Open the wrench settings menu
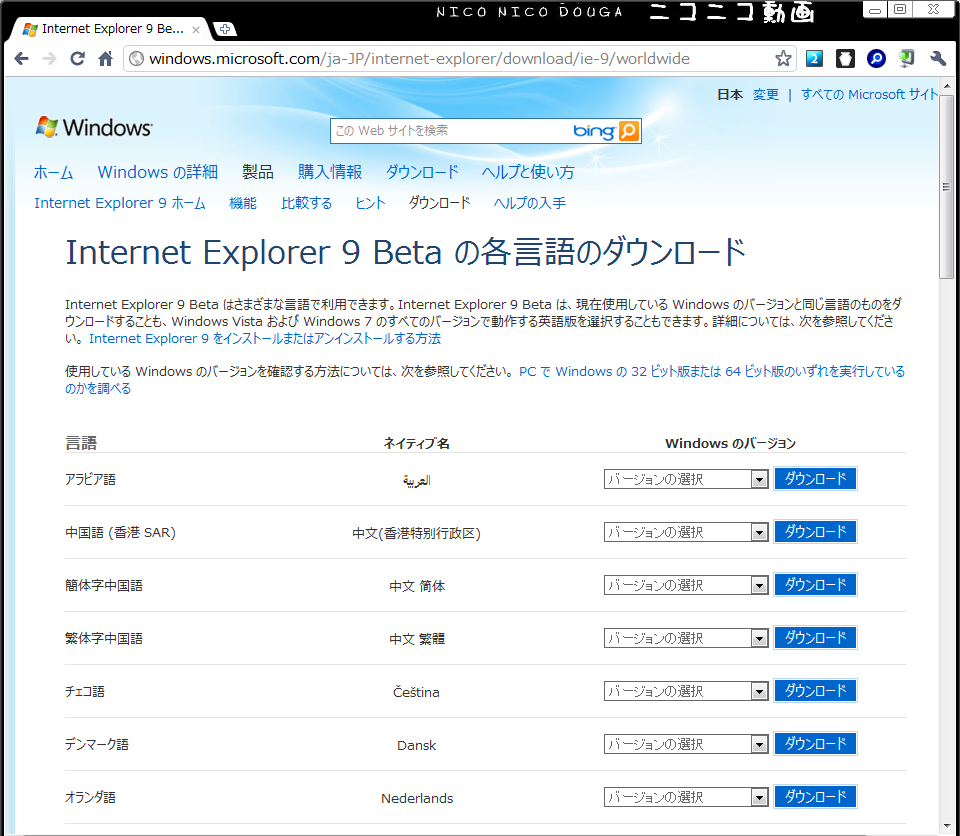 [938, 59]
